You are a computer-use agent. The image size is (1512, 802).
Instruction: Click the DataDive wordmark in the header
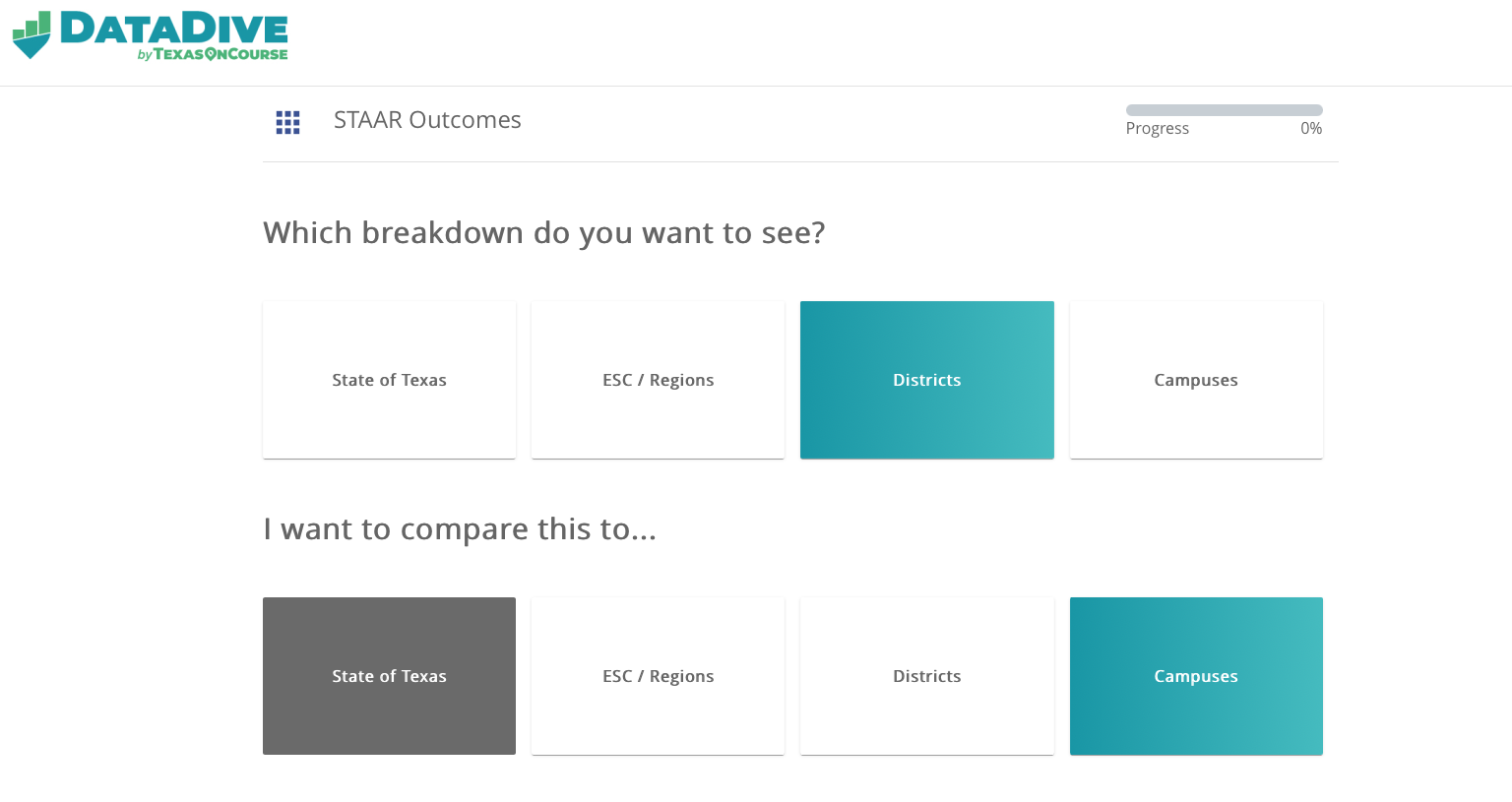click(174, 29)
